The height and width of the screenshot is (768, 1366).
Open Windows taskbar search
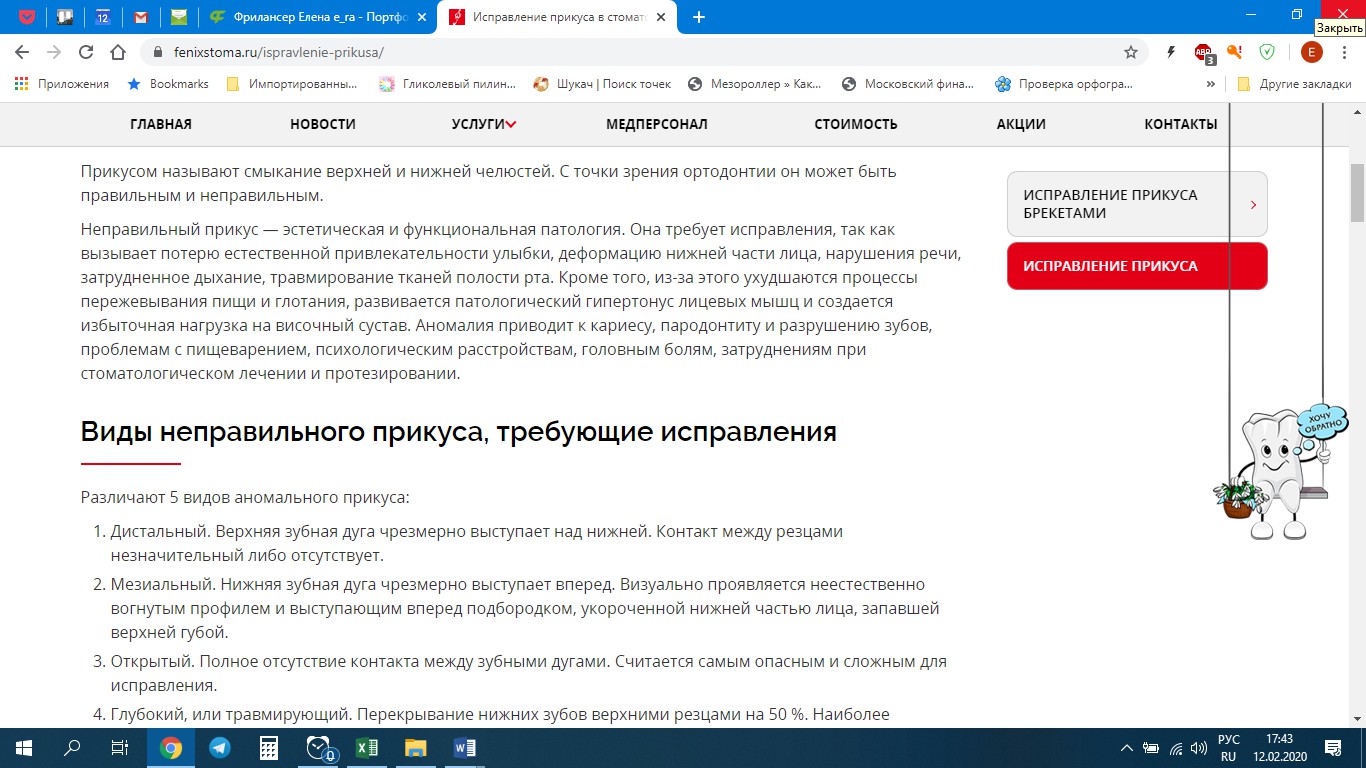tap(72, 747)
